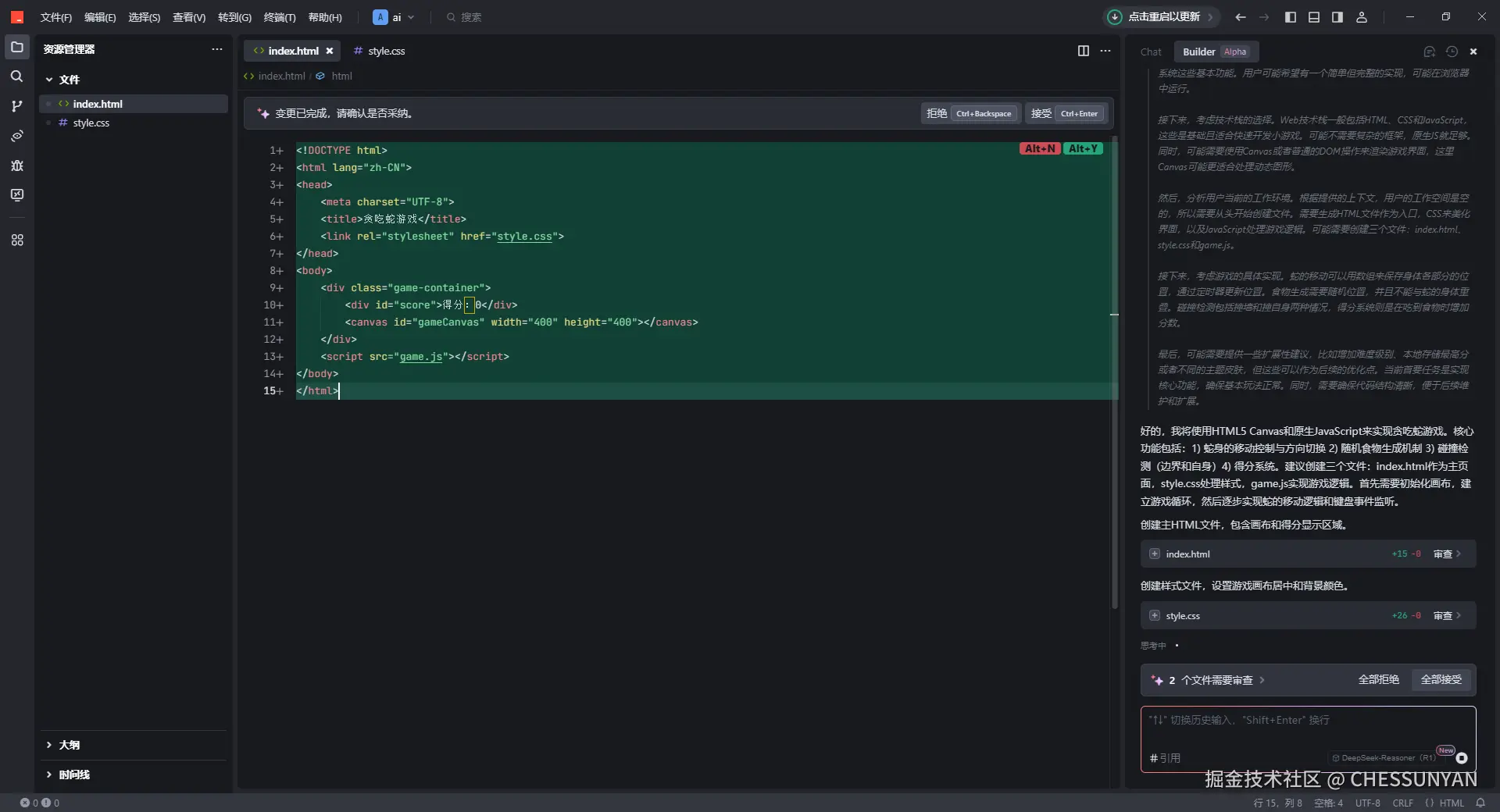
Task: Click 点击重启以更新 to restart and update
Action: 1163,17
